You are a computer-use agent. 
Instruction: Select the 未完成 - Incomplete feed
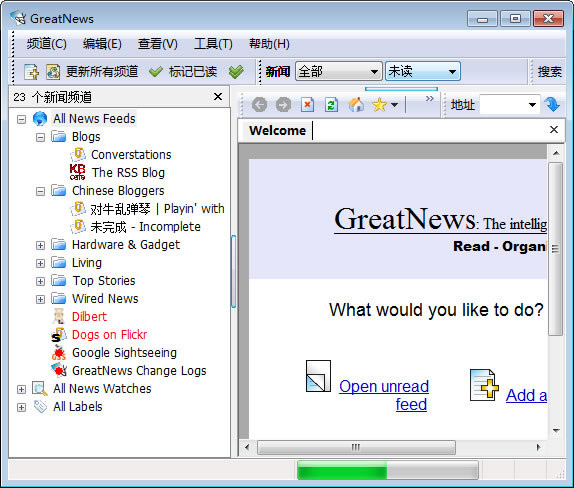tap(145, 227)
